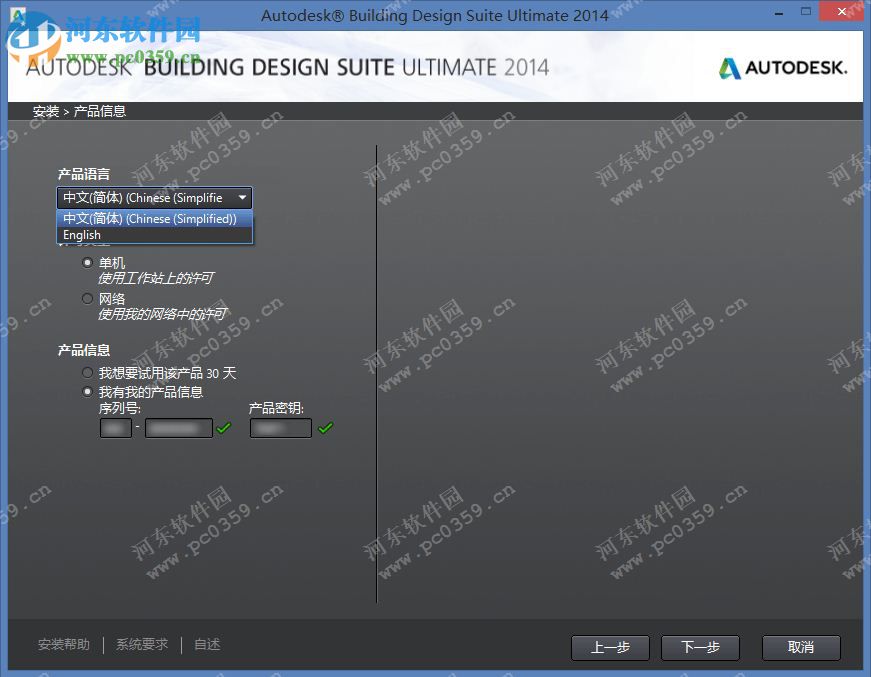
Task: Open the 产品语言 dropdown arrow
Action: point(242,198)
